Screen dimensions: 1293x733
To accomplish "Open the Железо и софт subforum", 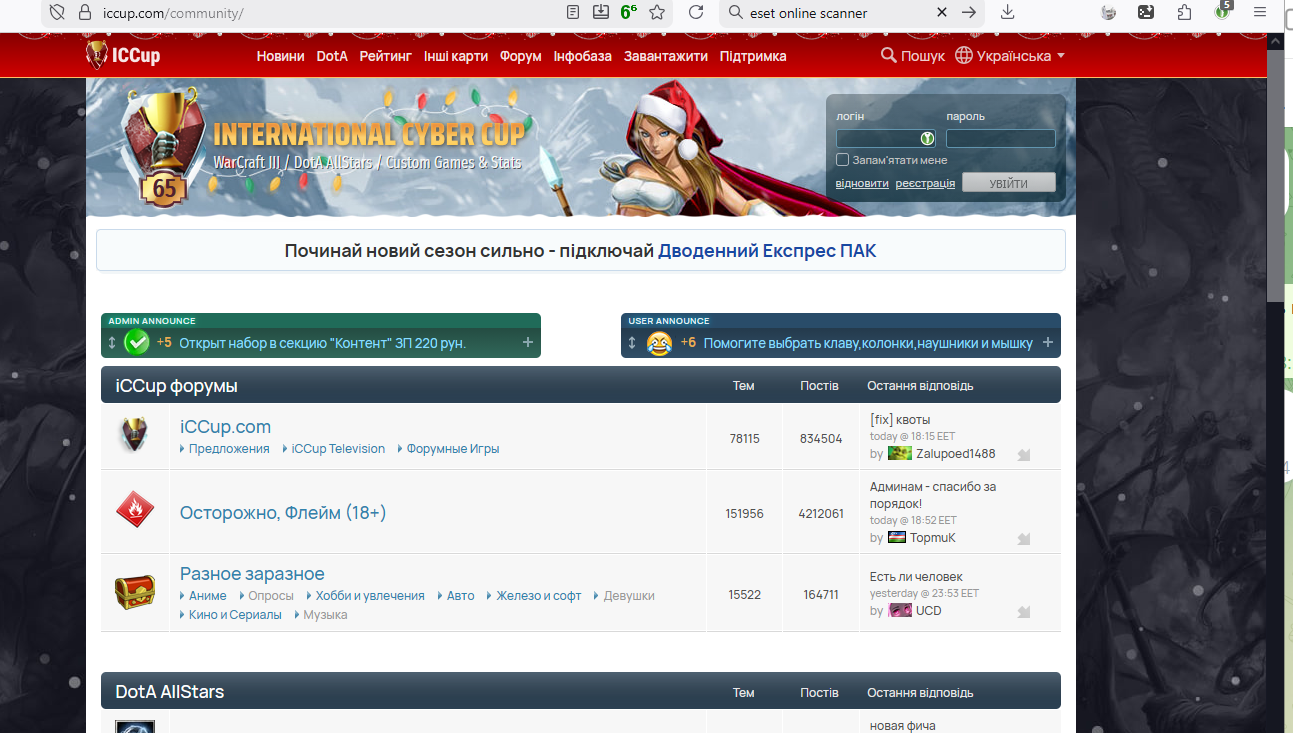I will pyautogui.click(x=539, y=596).
